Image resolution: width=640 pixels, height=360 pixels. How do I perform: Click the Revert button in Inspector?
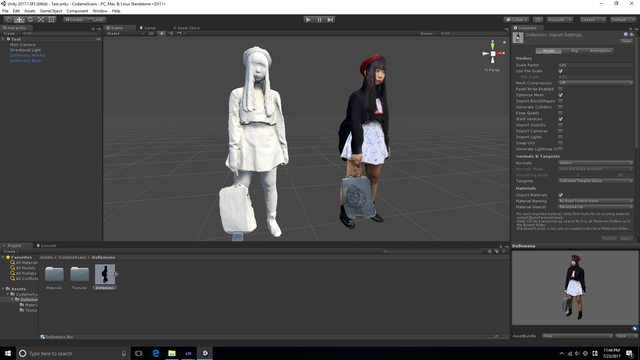(609, 238)
